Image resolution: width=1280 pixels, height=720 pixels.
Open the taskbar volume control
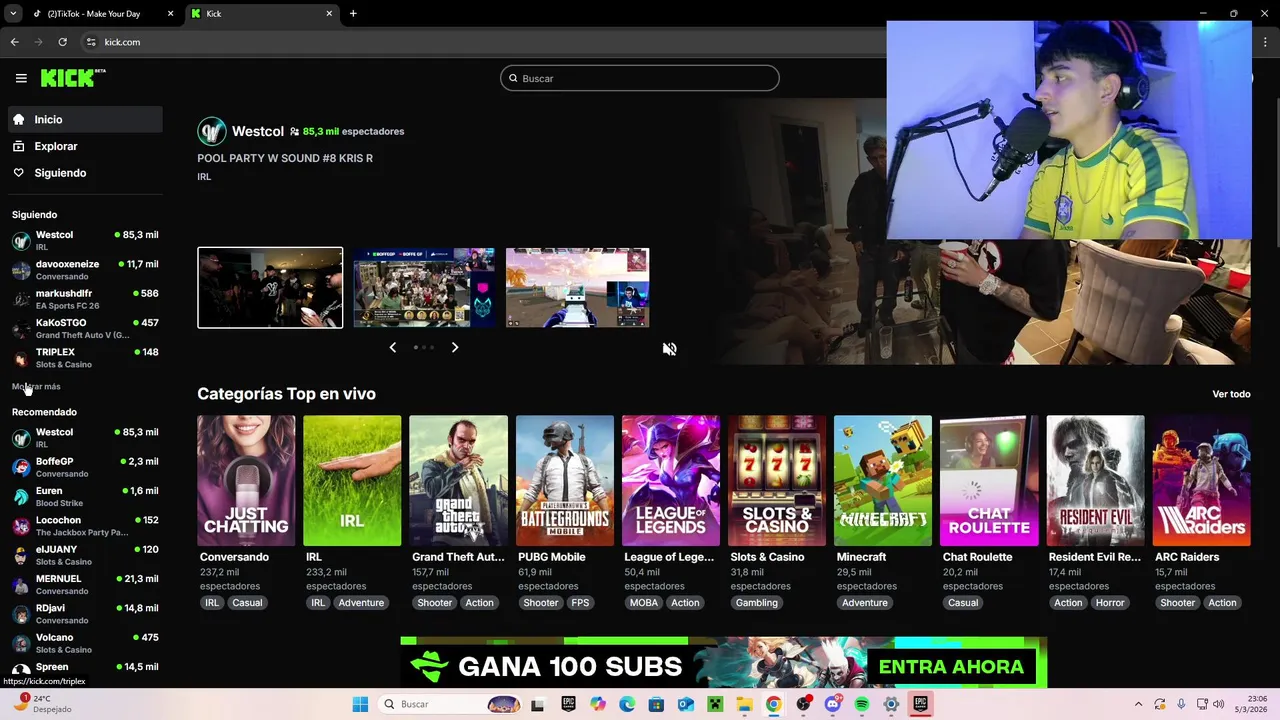1219,704
